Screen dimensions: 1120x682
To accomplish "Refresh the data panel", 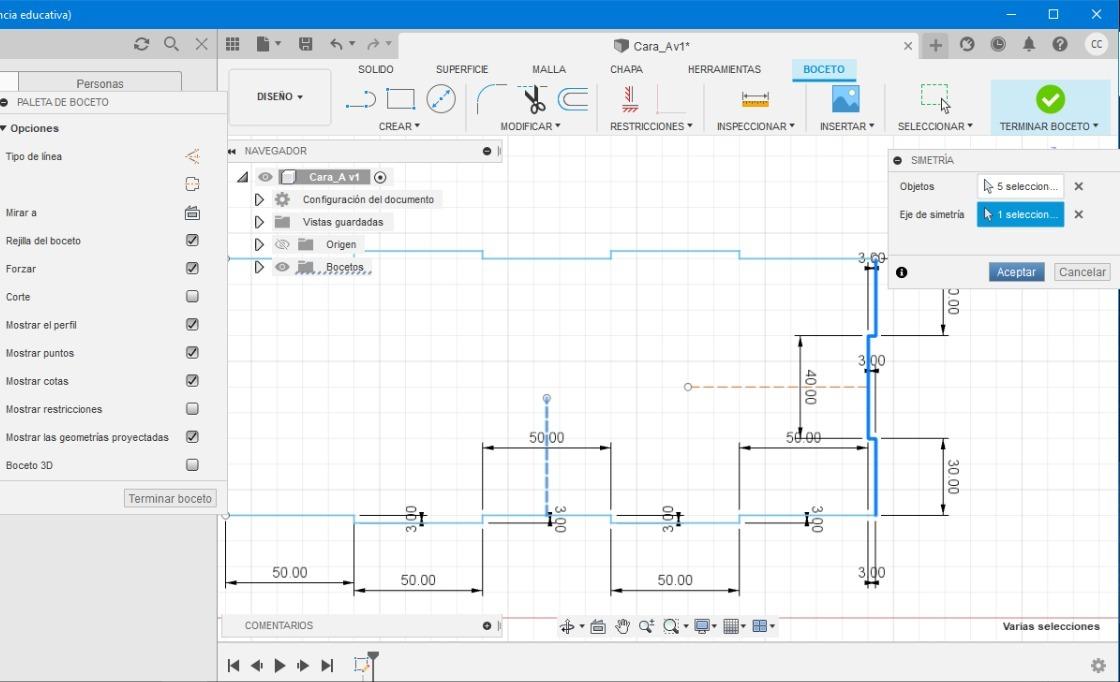I will tap(141, 44).
